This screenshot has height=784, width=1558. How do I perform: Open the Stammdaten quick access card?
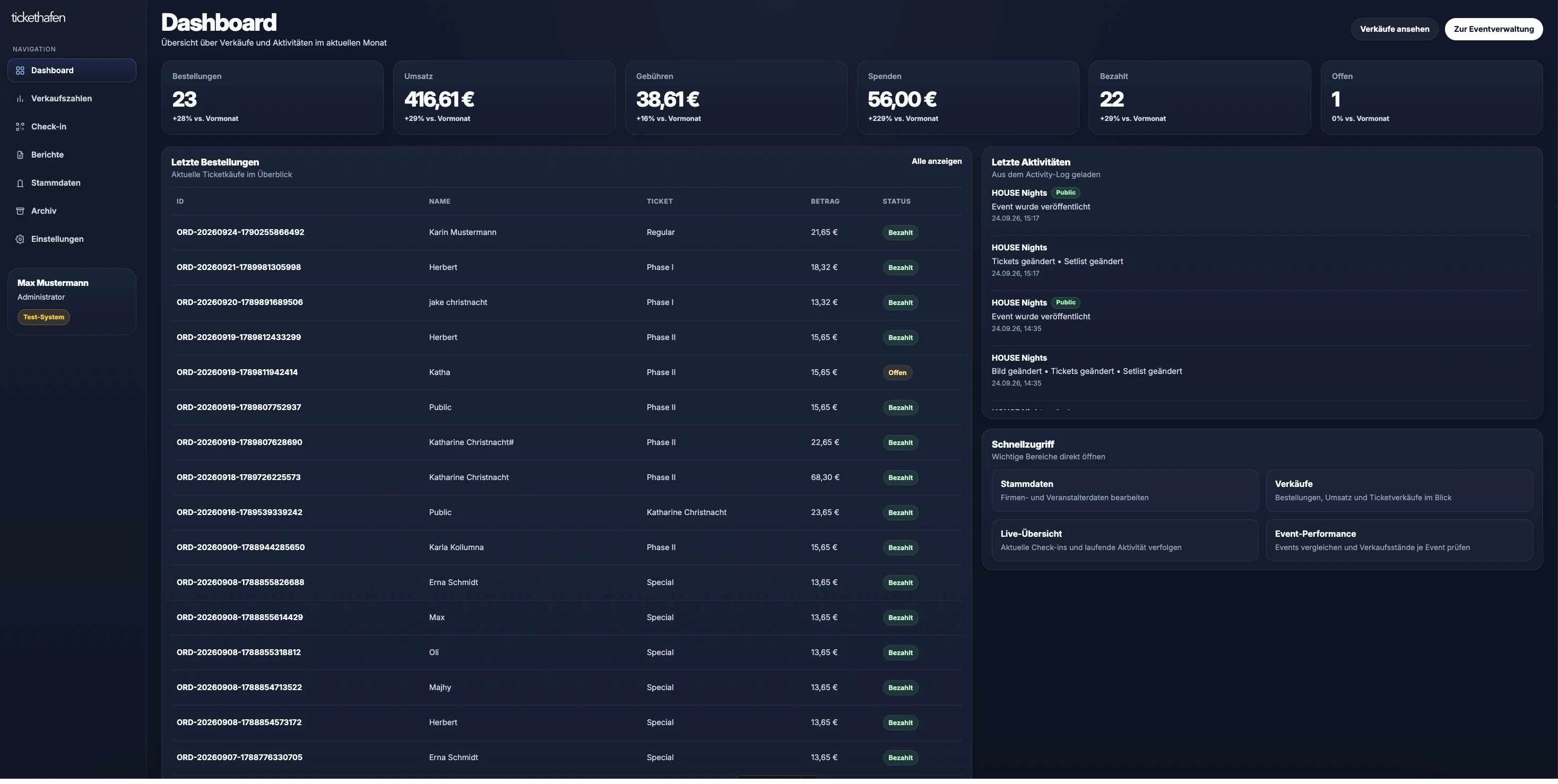(1124, 491)
